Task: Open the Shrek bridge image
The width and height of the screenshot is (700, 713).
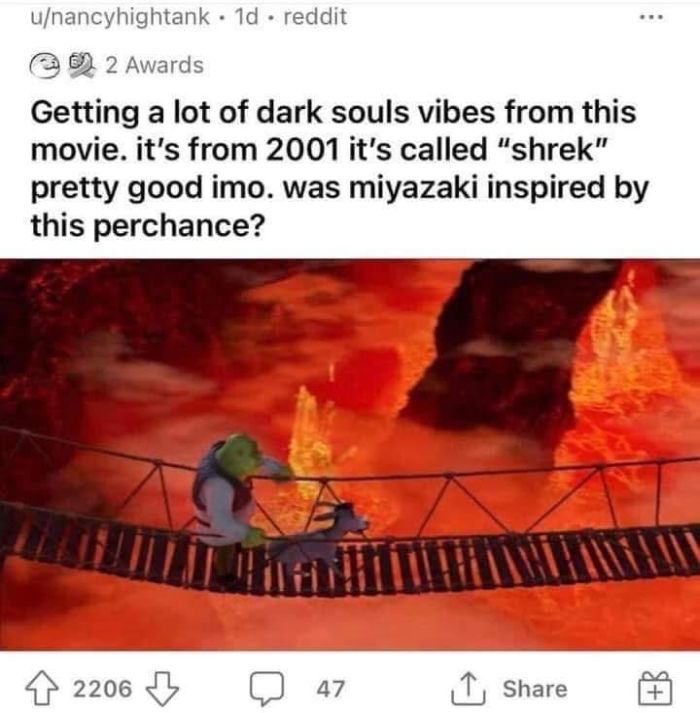Action: (x=350, y=454)
